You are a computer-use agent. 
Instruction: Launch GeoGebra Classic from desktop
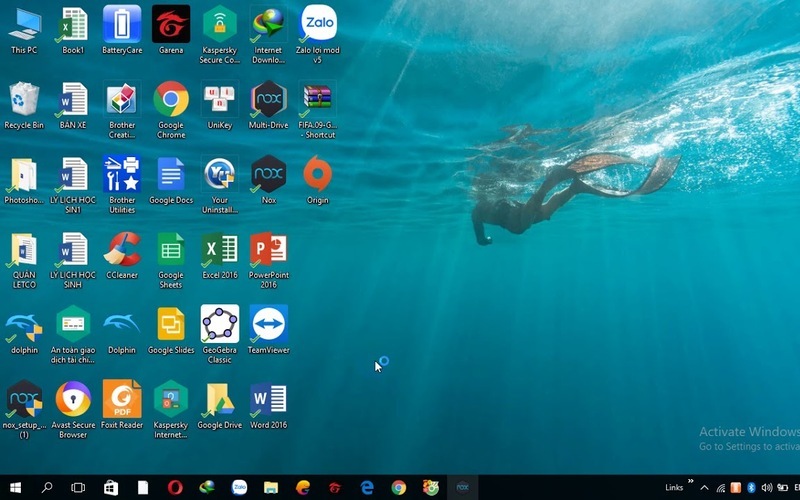tap(220, 335)
